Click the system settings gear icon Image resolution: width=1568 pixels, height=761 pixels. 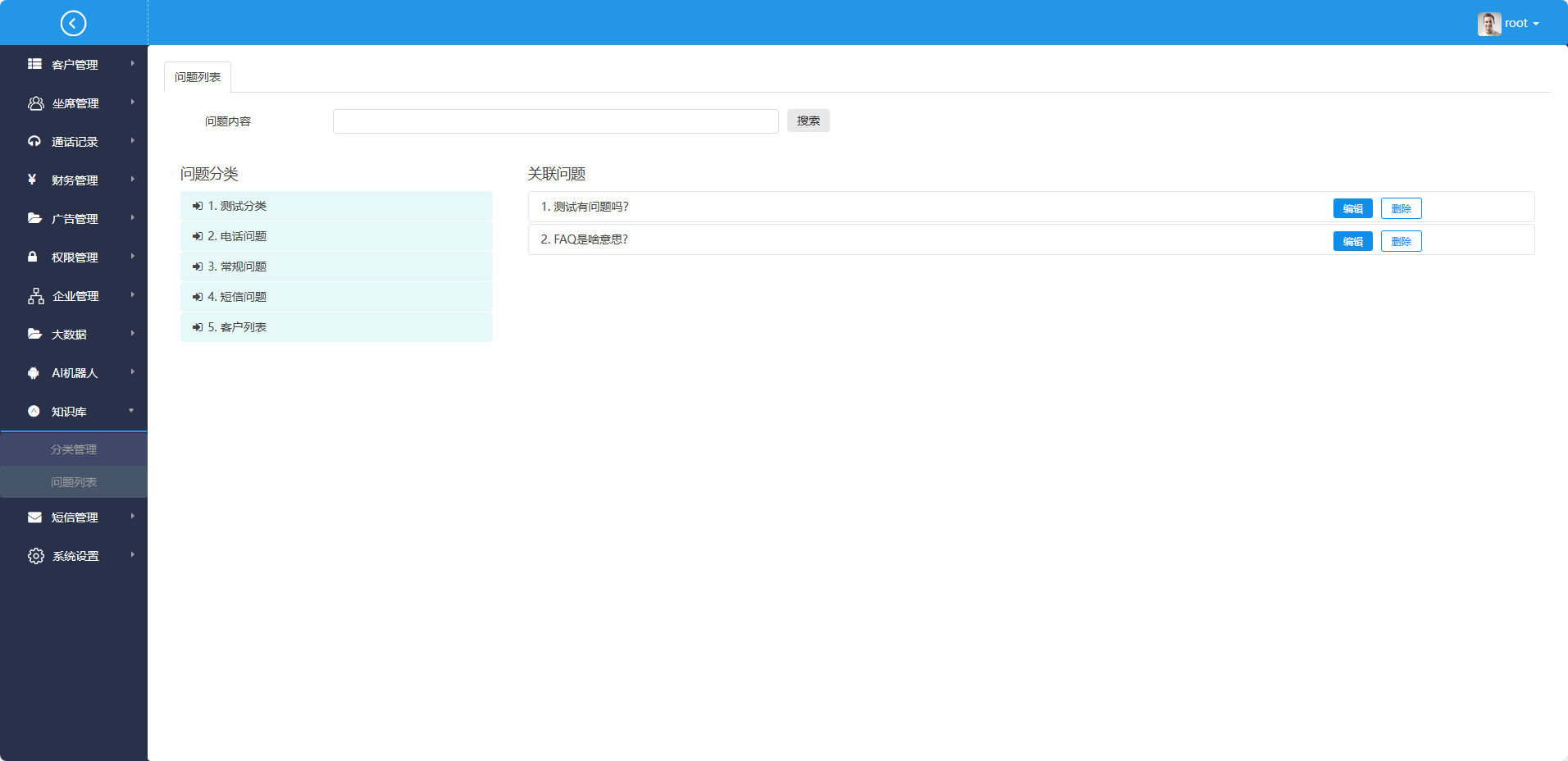pyautogui.click(x=35, y=556)
